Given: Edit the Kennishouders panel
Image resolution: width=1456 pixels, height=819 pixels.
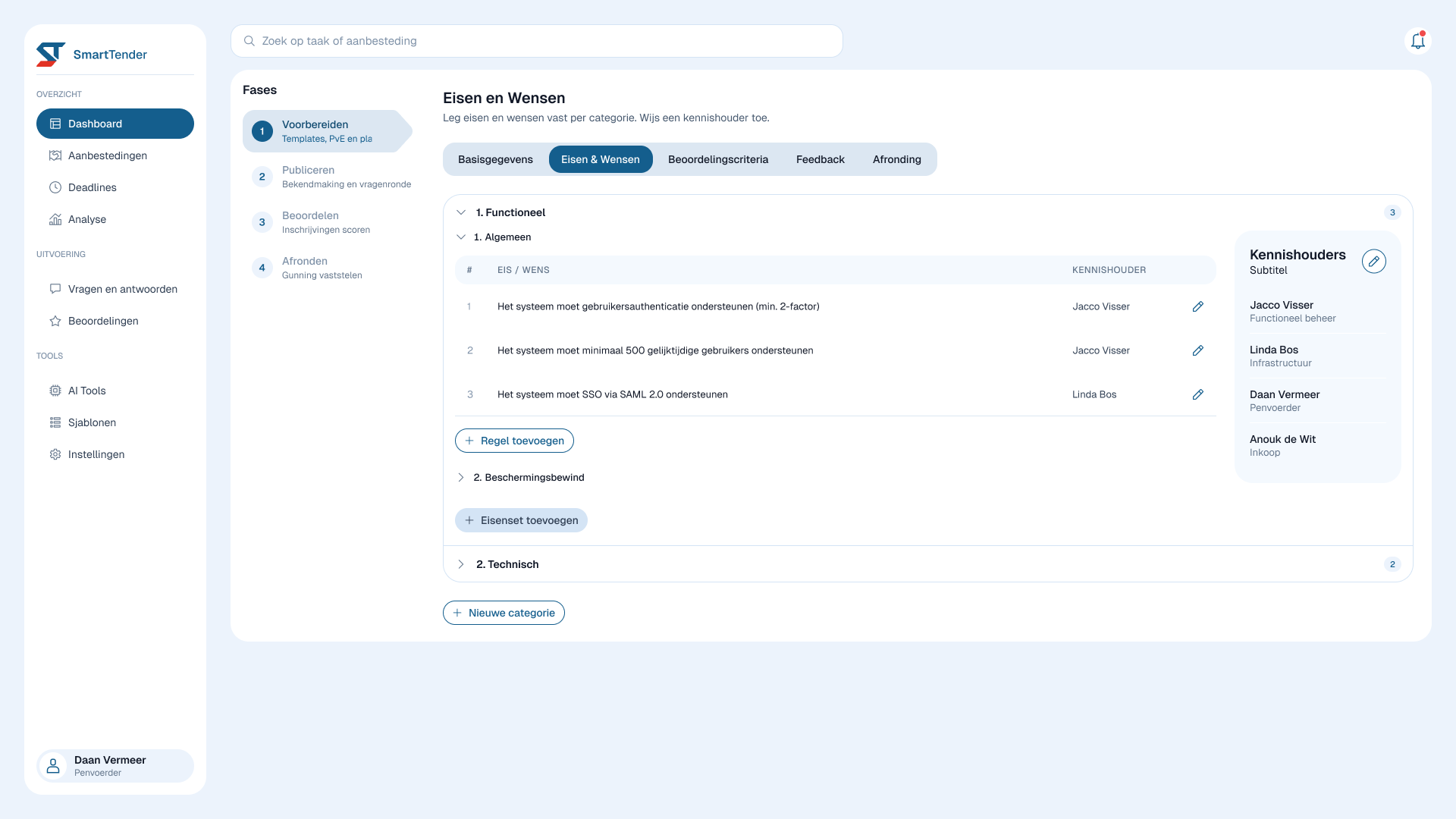Looking at the screenshot, I should pos(1374,261).
